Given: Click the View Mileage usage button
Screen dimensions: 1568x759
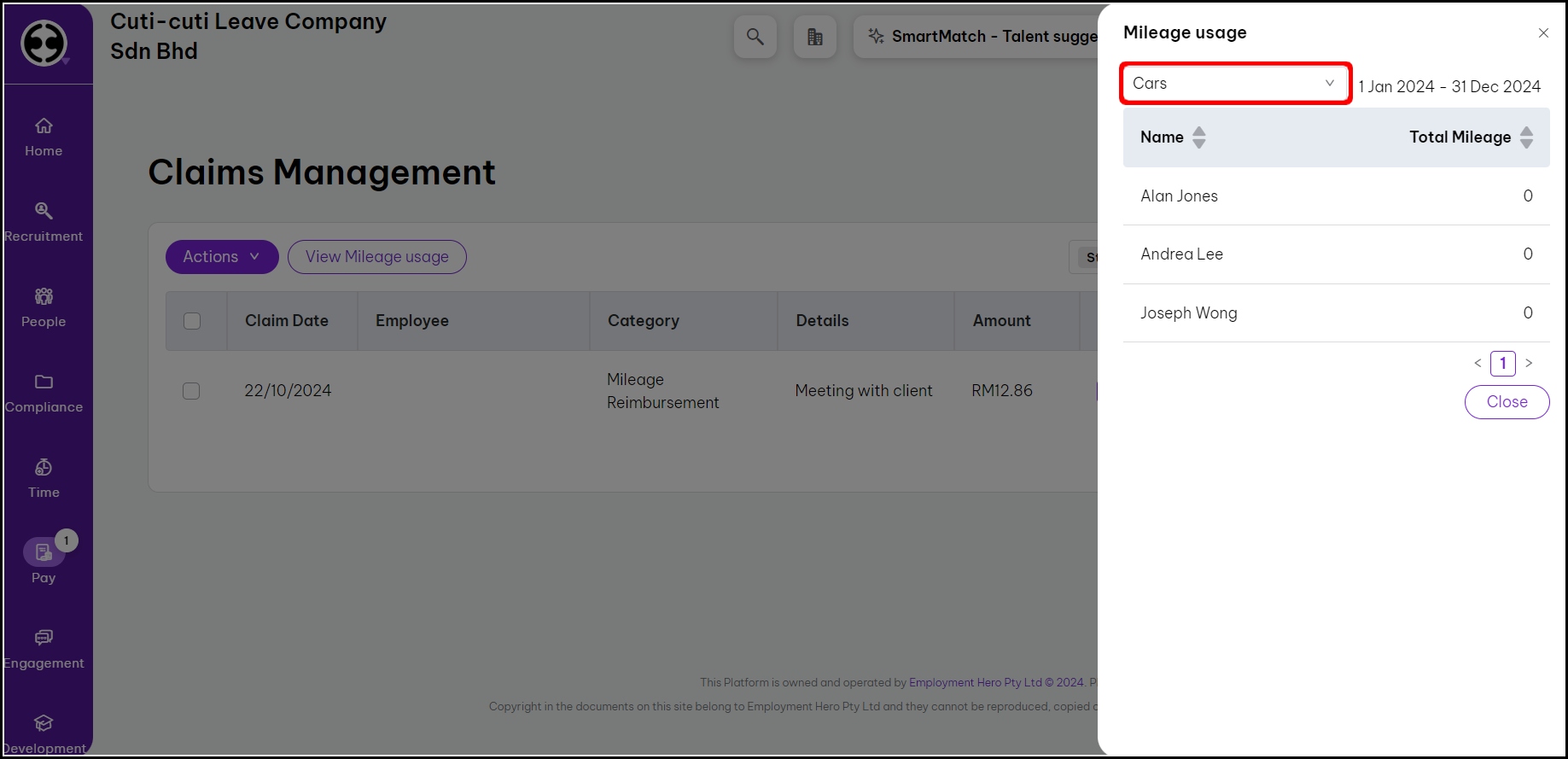Looking at the screenshot, I should [376, 257].
